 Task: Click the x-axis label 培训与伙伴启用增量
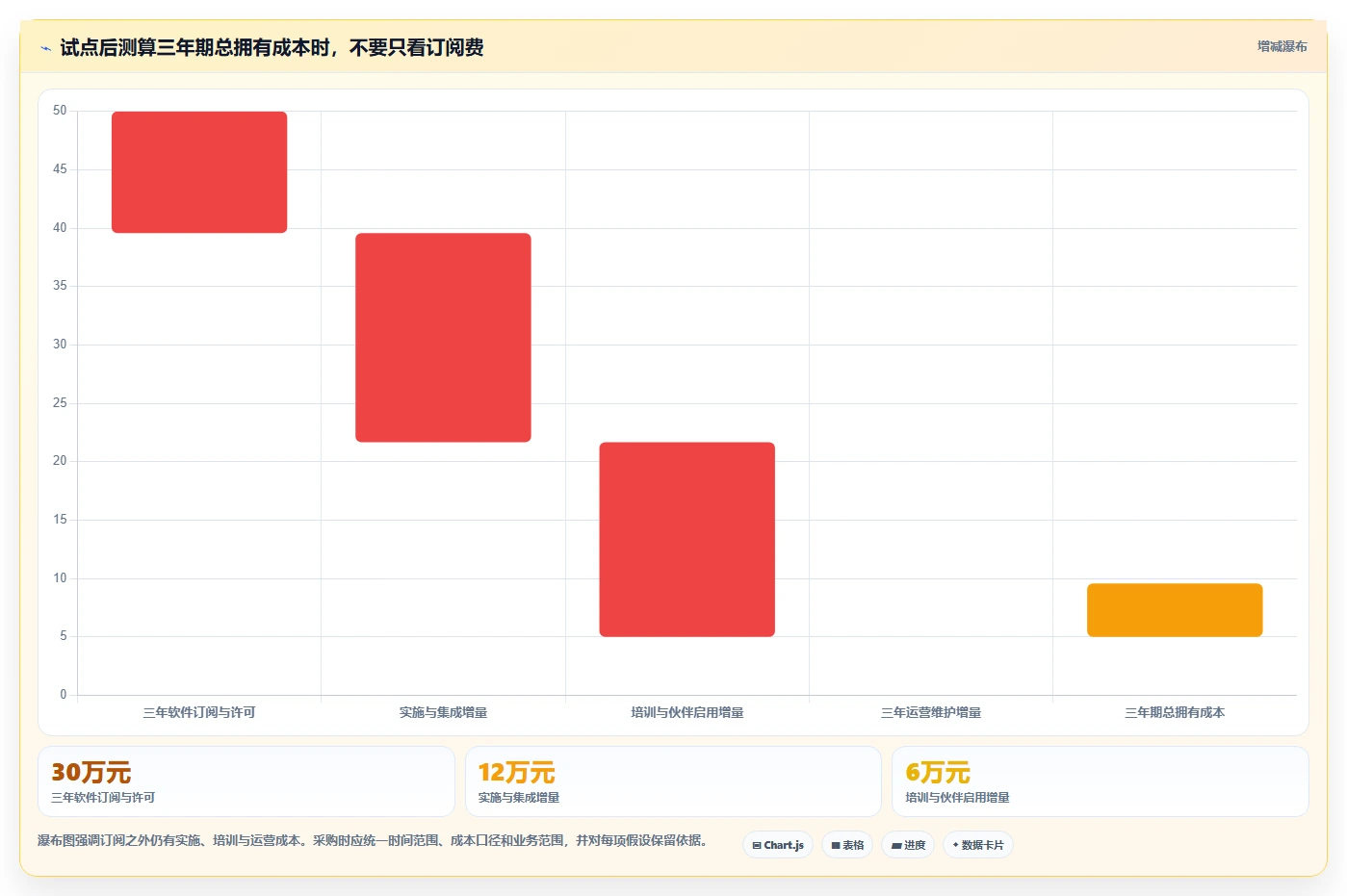(x=686, y=712)
